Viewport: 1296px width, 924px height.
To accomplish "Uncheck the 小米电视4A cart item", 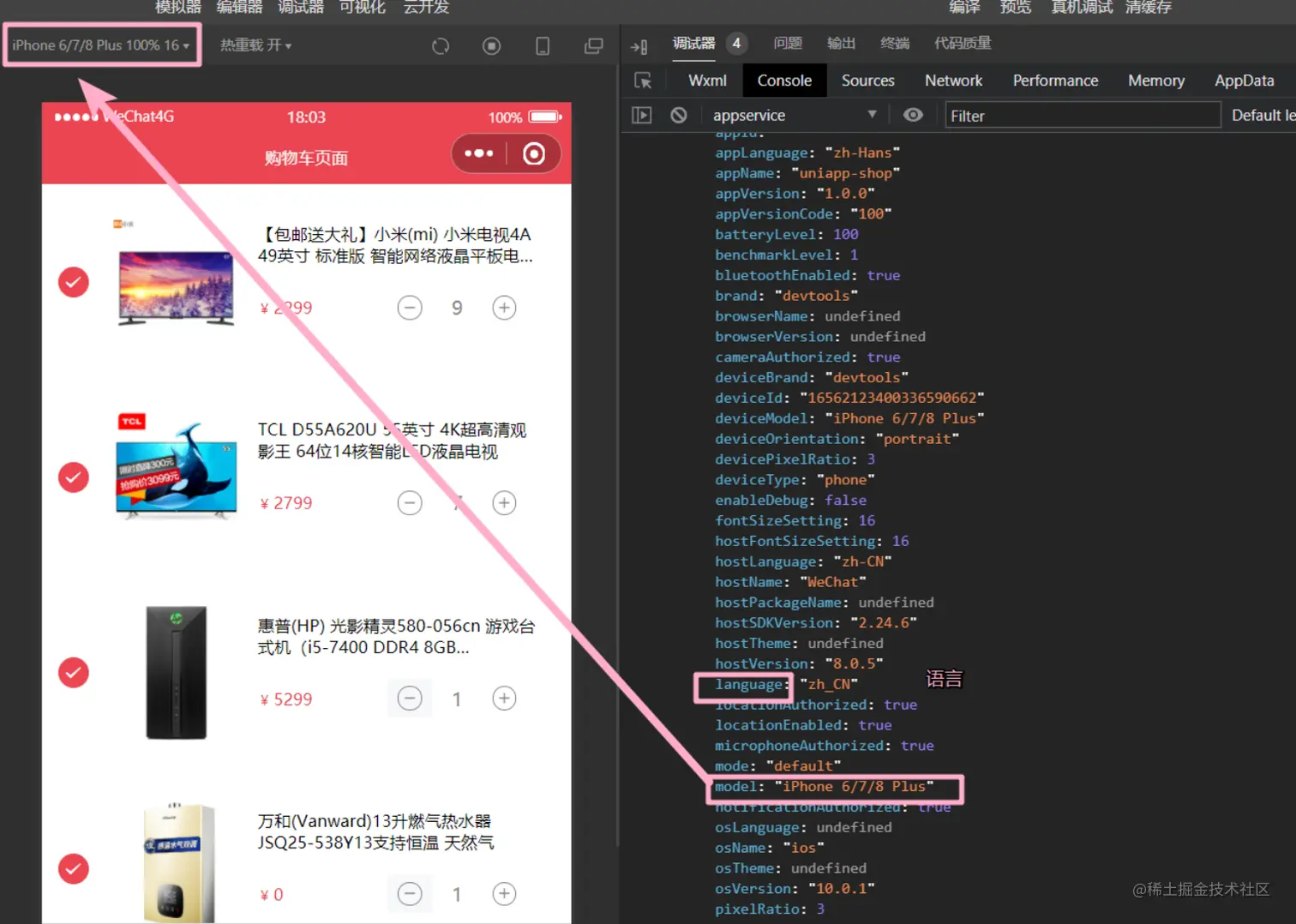I will (x=74, y=282).
